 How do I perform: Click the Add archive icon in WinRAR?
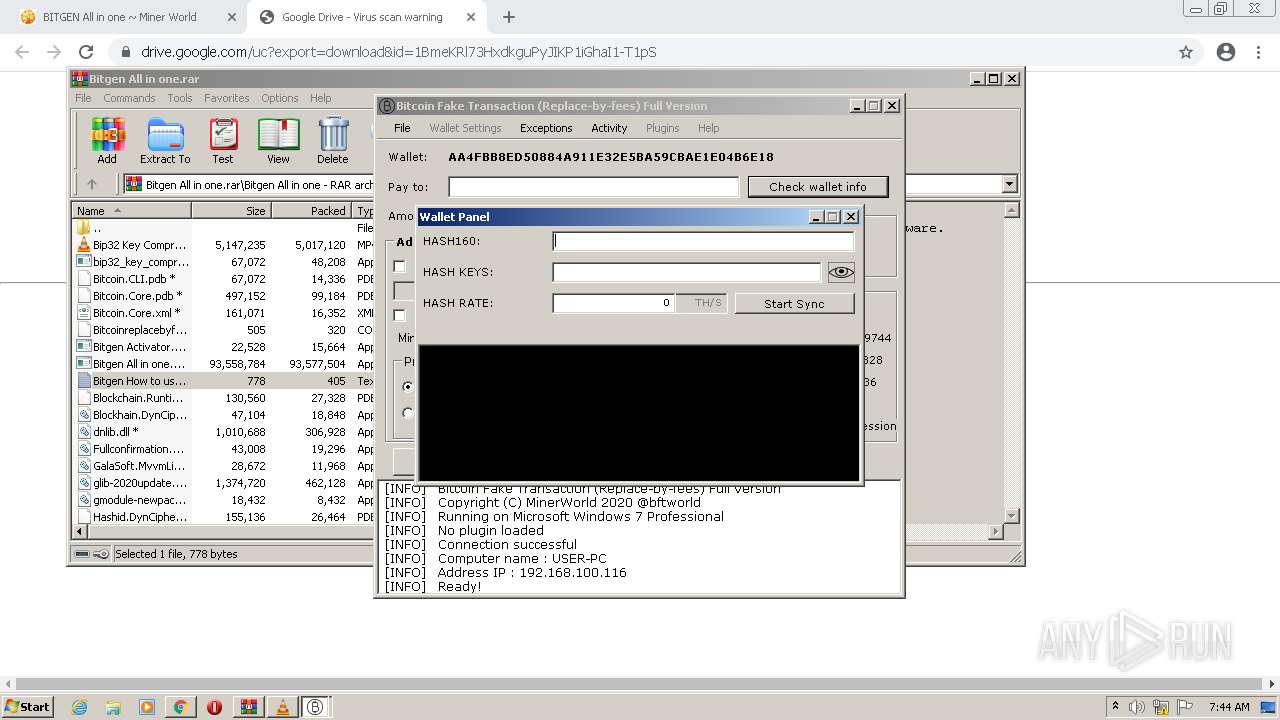pyautogui.click(x=107, y=140)
